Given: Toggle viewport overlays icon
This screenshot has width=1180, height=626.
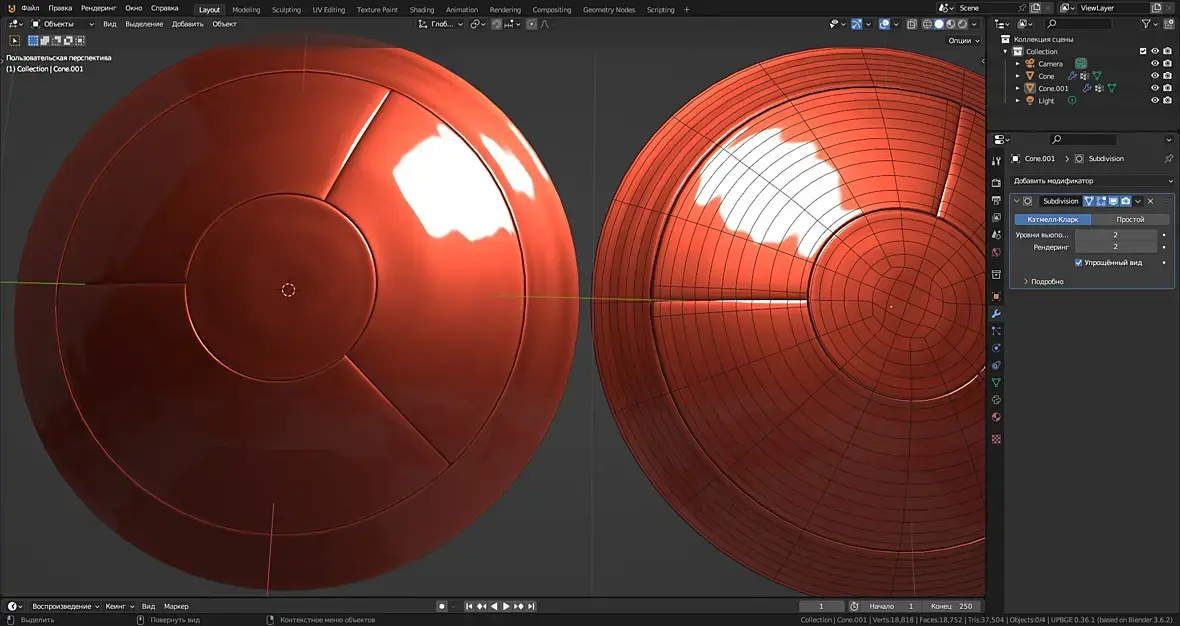Looking at the screenshot, I should click(x=885, y=24).
